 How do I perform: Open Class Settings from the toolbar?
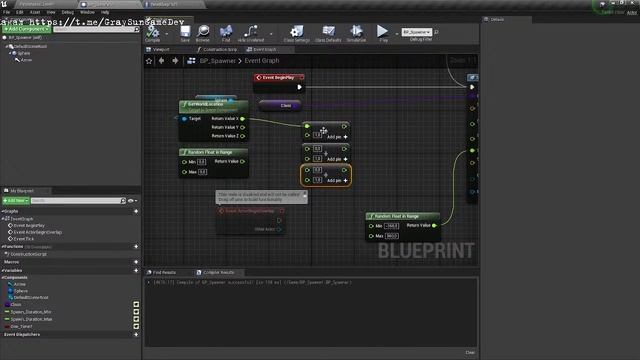coord(297,33)
